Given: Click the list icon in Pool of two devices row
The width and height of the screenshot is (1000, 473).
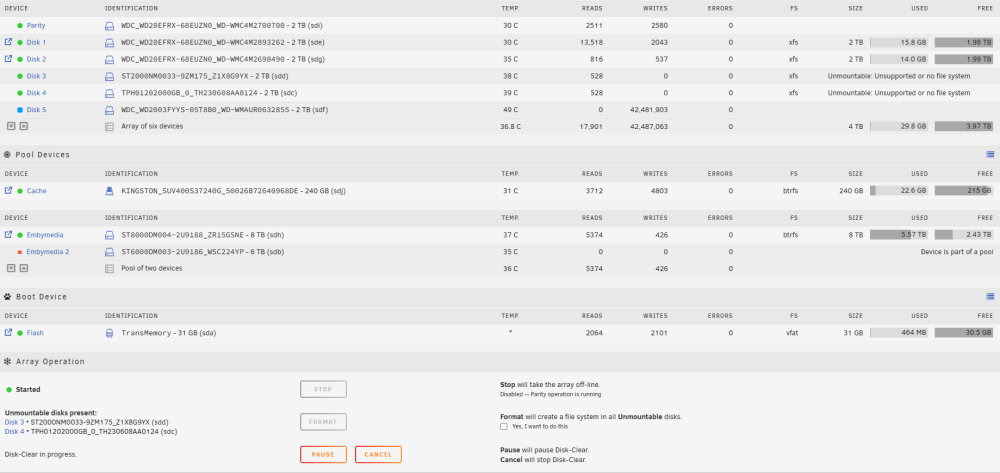Looking at the screenshot, I should point(109,268).
